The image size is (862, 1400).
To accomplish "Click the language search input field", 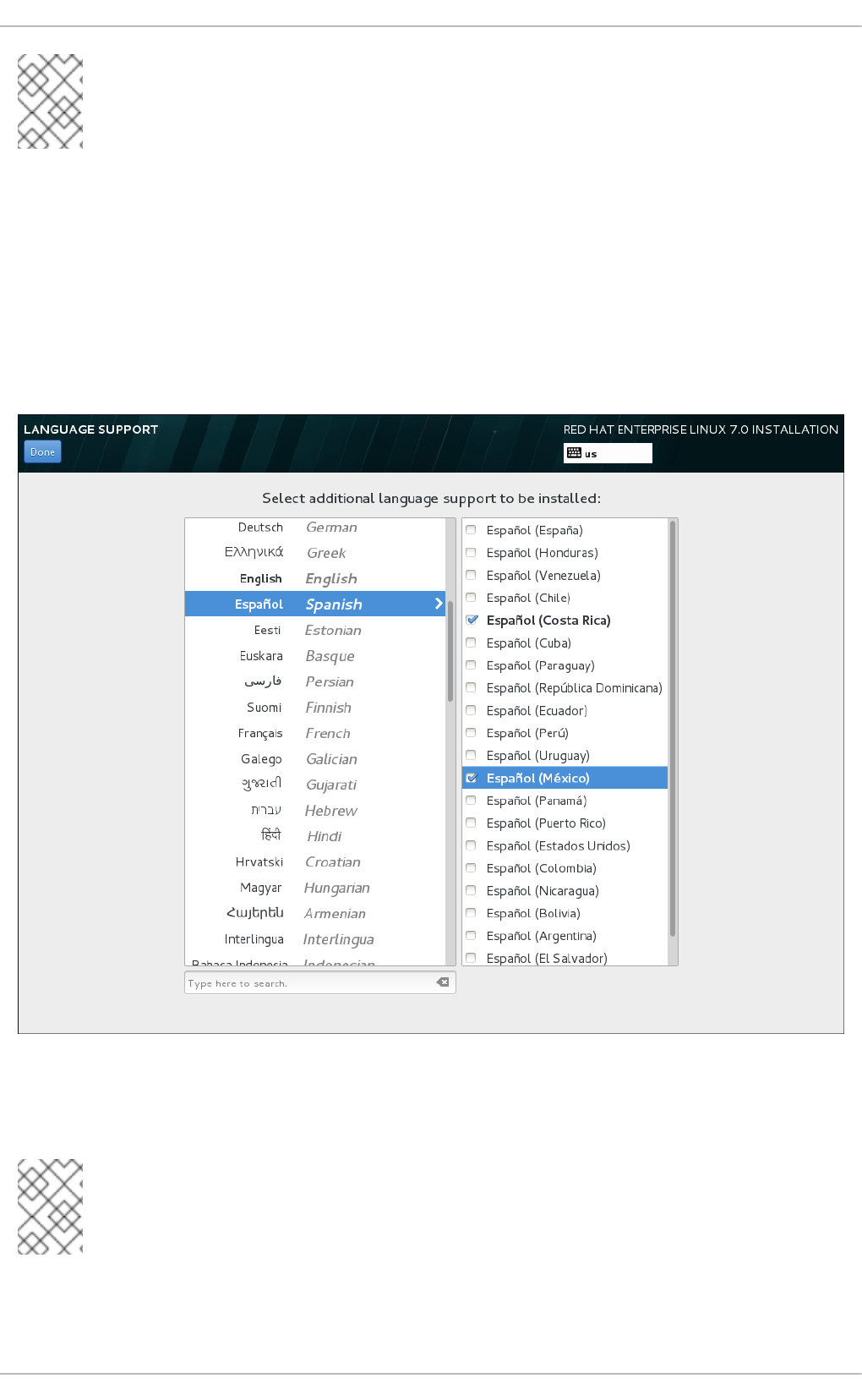I will [319, 982].
